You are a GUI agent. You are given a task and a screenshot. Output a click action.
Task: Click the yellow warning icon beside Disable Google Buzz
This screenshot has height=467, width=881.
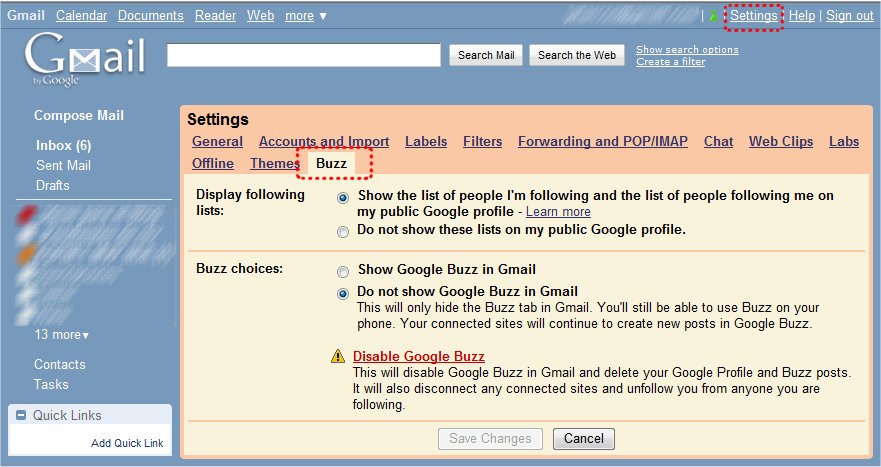pos(338,356)
